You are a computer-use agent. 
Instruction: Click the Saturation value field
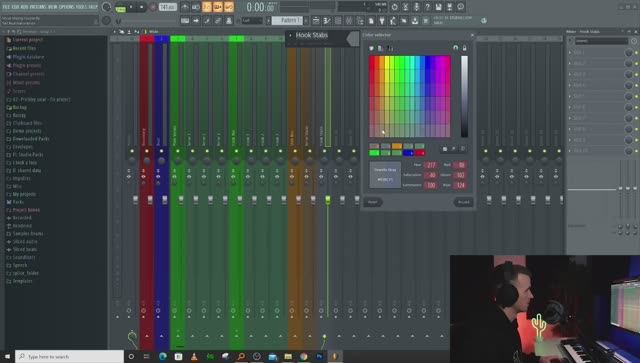[431, 175]
